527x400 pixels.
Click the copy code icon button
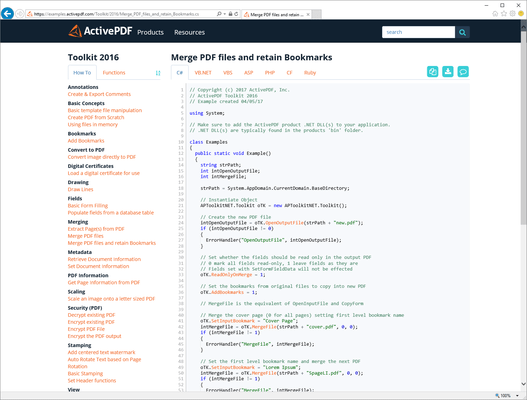pos(433,72)
